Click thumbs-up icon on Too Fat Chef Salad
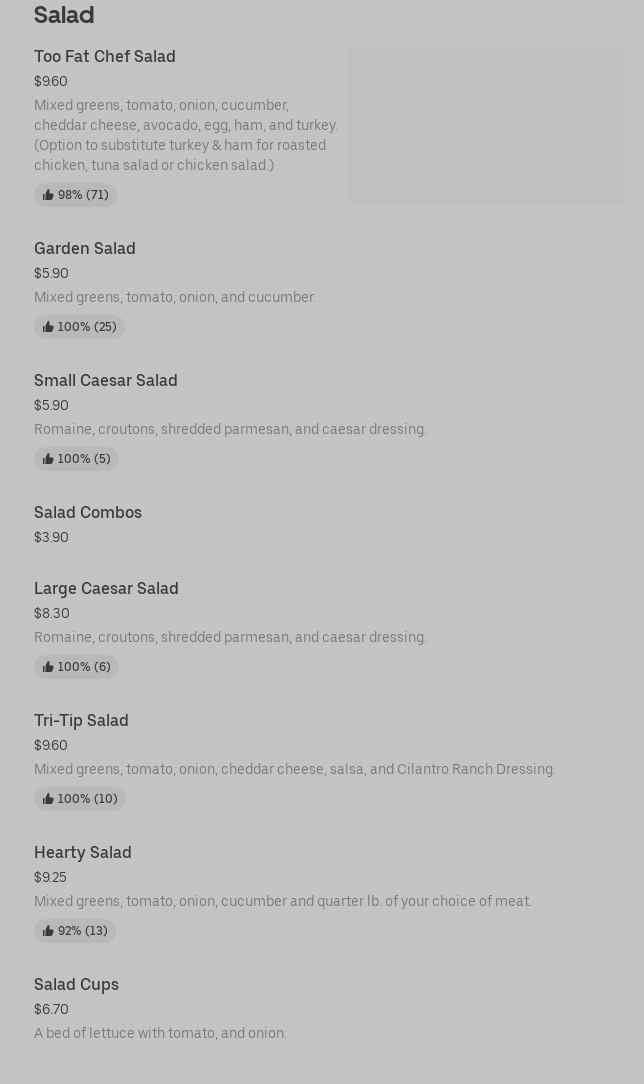This screenshot has width=644, height=1084. (x=48, y=195)
